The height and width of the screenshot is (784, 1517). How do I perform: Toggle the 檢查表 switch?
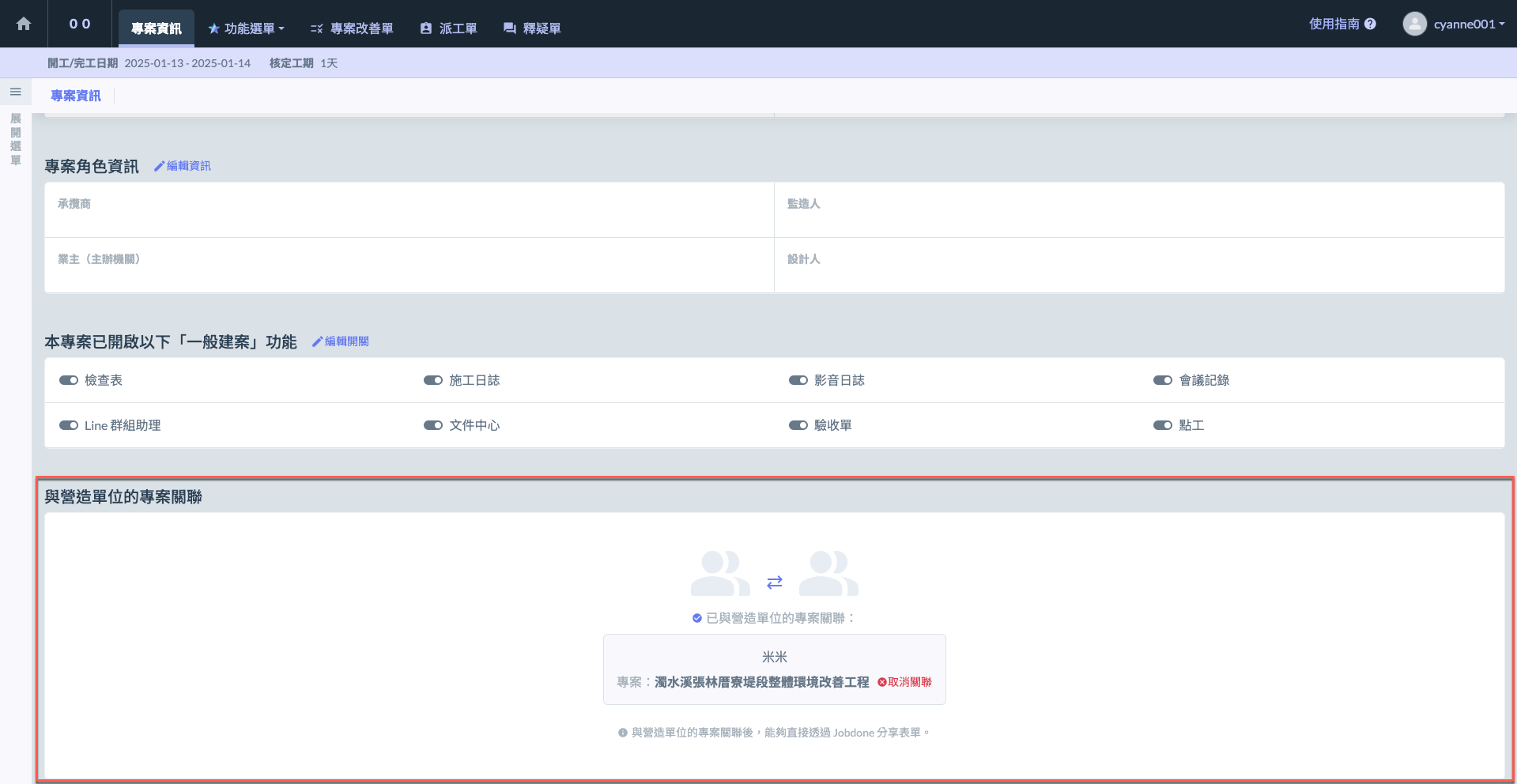69,380
